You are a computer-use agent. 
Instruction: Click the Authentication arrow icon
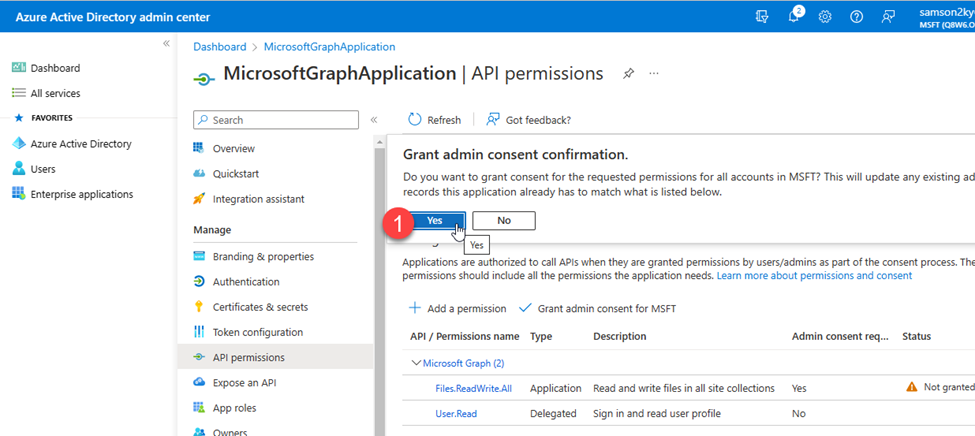point(199,282)
